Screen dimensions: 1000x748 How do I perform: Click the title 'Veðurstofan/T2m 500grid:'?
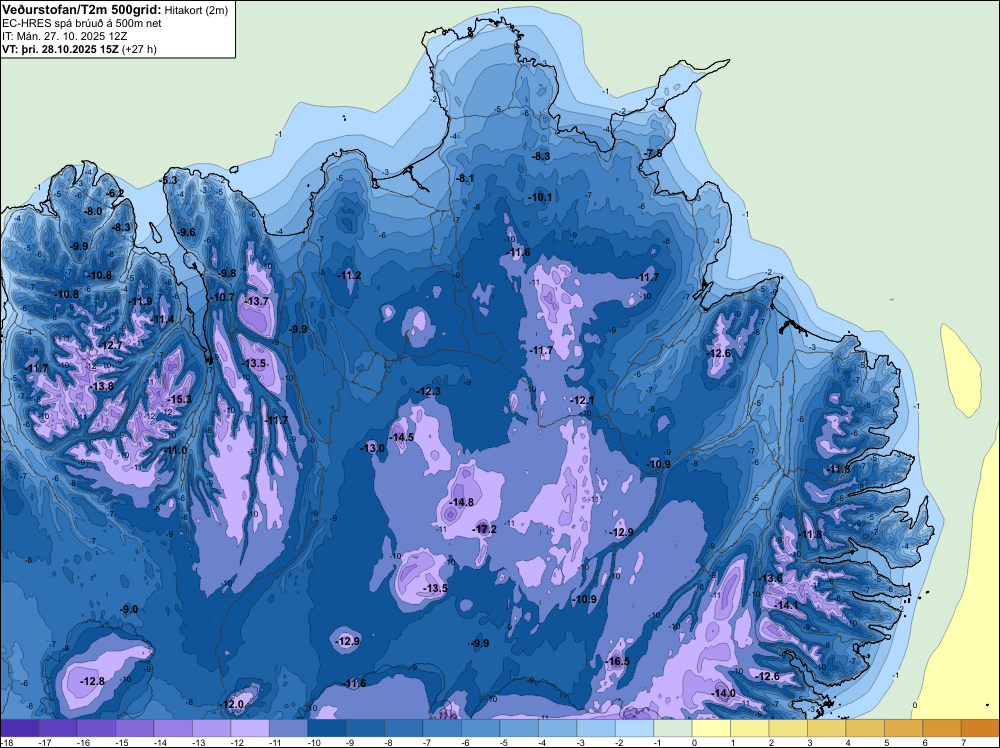[x=81, y=10]
